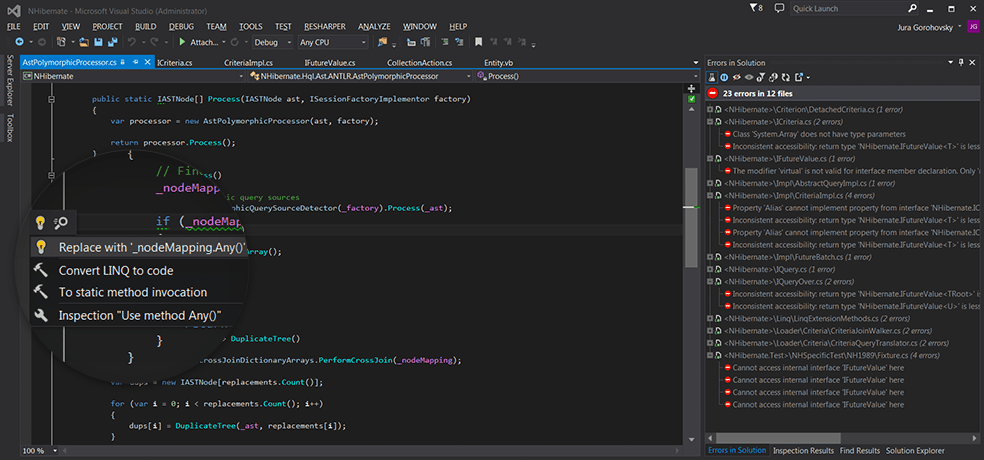Click the green Start debugging play icon

182,42
